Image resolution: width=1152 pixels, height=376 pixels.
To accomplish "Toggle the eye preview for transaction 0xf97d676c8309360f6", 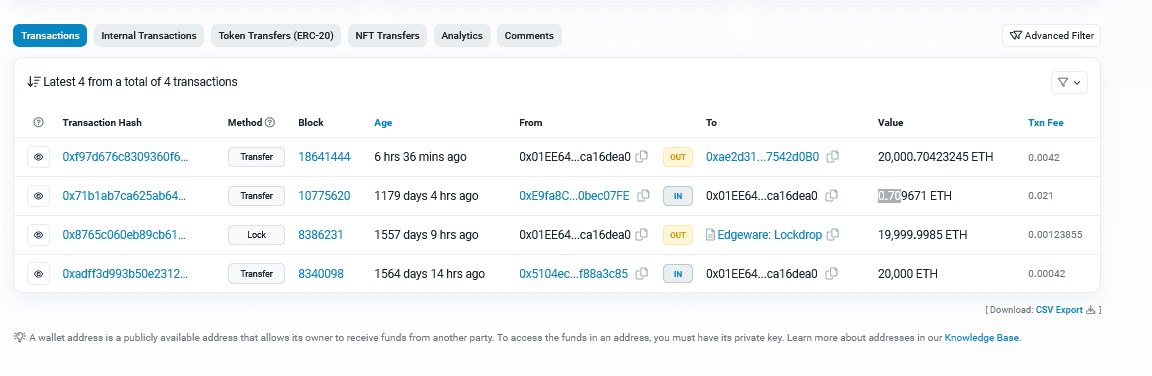I will (39, 157).
